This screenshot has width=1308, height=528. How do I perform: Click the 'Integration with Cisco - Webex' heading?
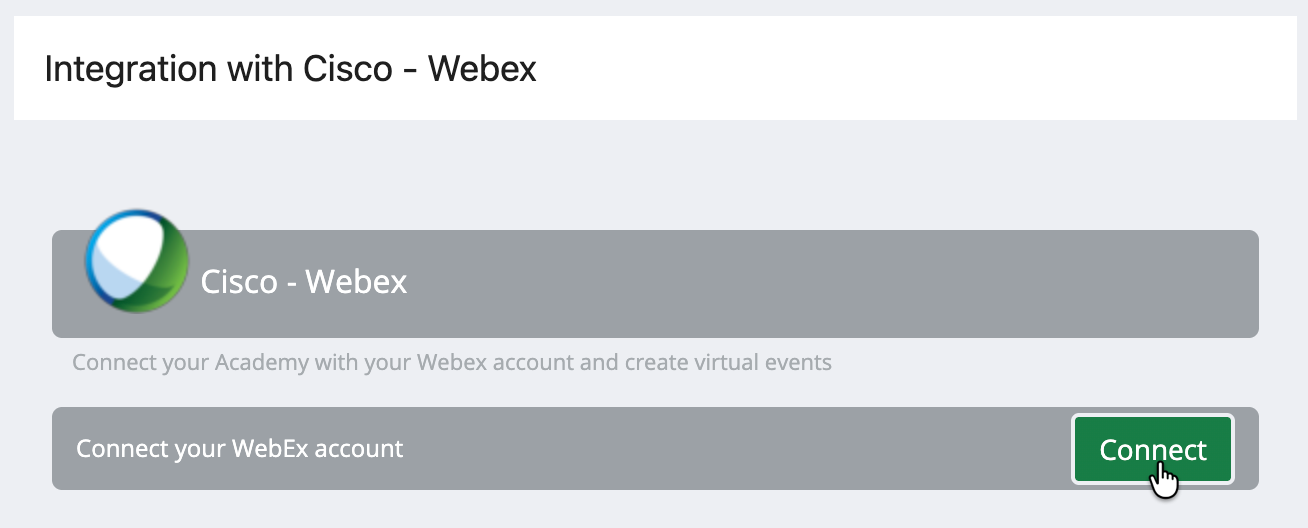[290, 69]
